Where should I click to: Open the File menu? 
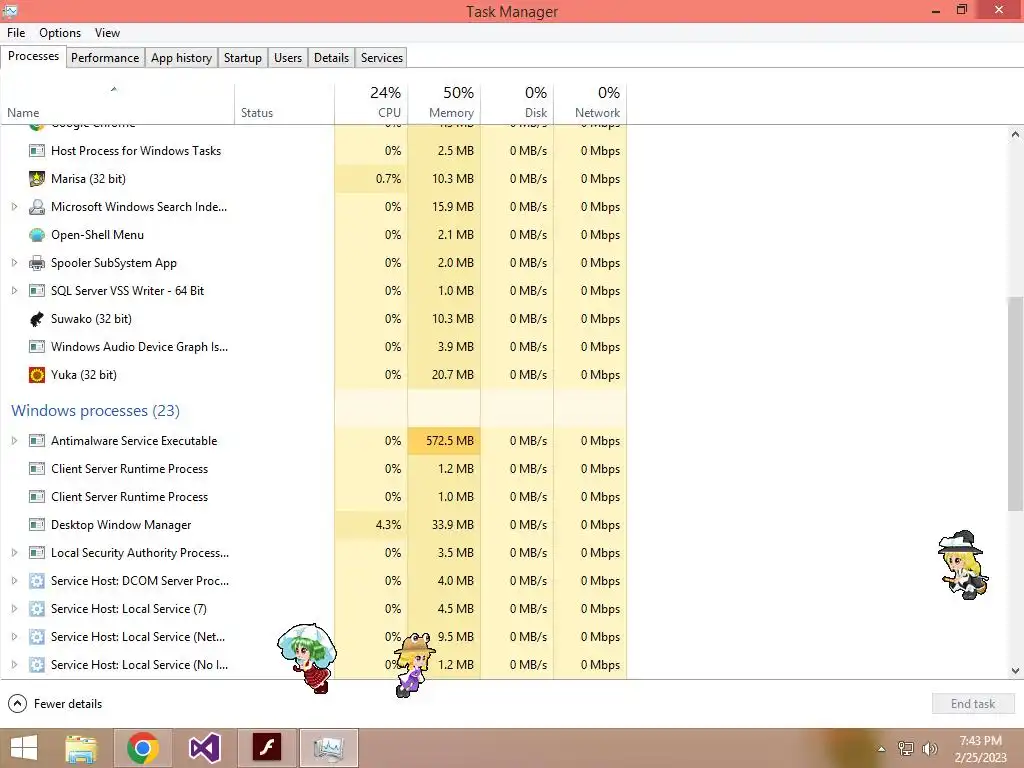[x=16, y=33]
